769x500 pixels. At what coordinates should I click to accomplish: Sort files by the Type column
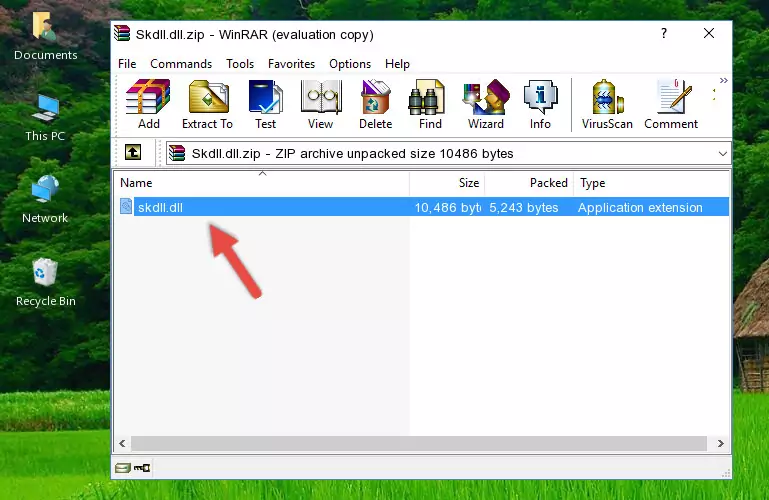pos(651,183)
